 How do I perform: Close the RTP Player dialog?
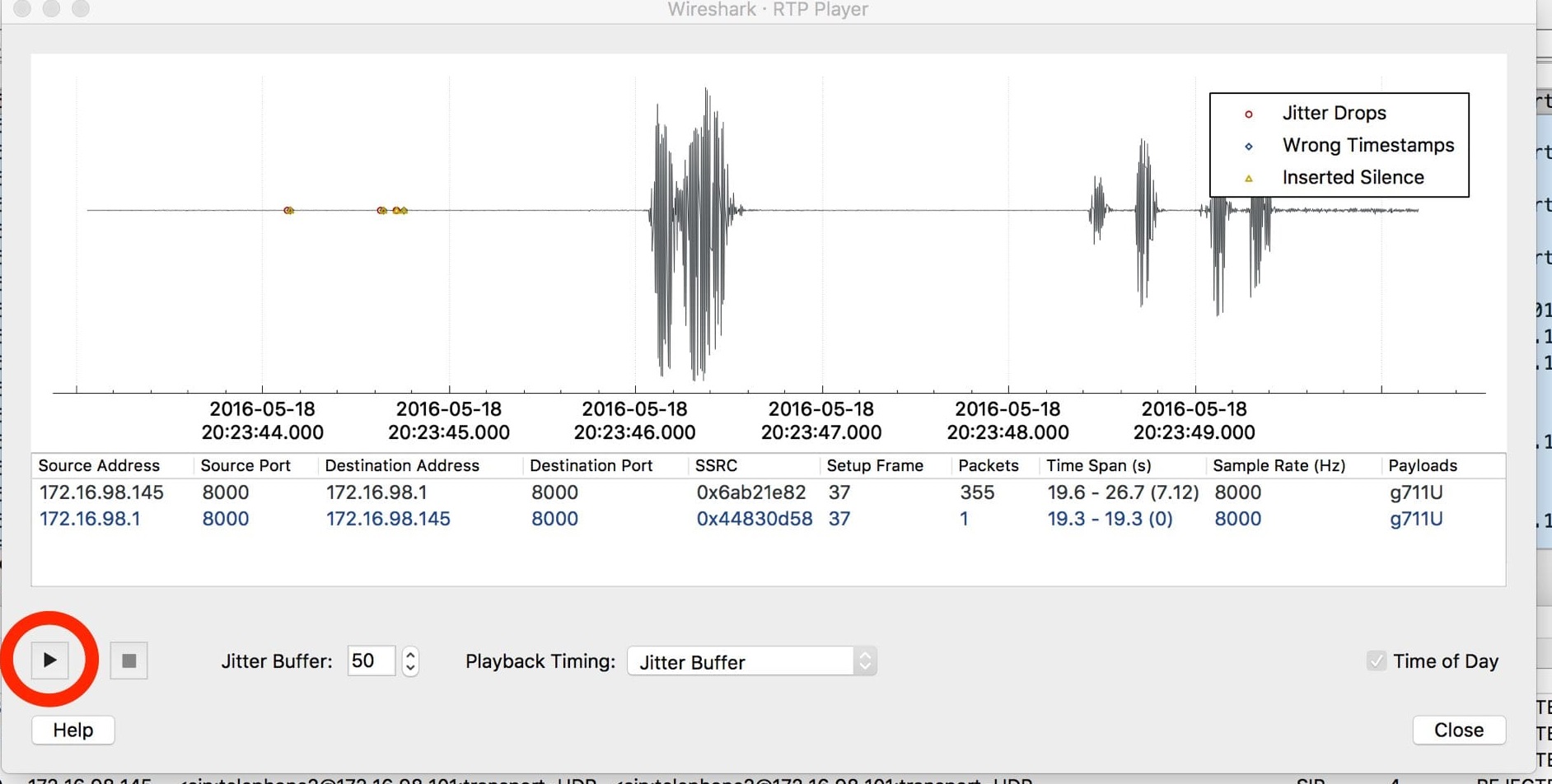pyautogui.click(x=1458, y=730)
